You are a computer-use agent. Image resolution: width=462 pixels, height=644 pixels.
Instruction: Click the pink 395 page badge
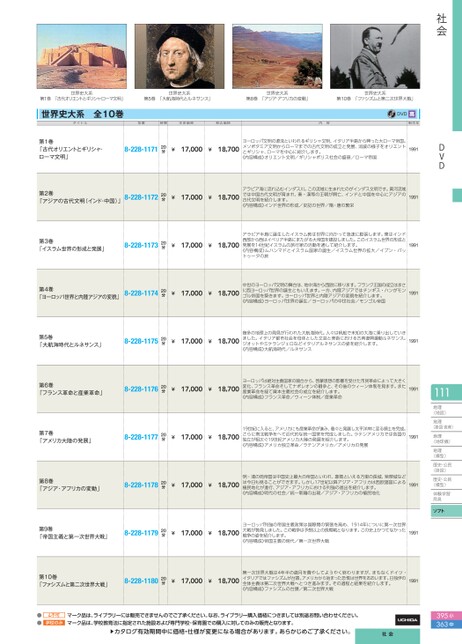click(x=446, y=616)
